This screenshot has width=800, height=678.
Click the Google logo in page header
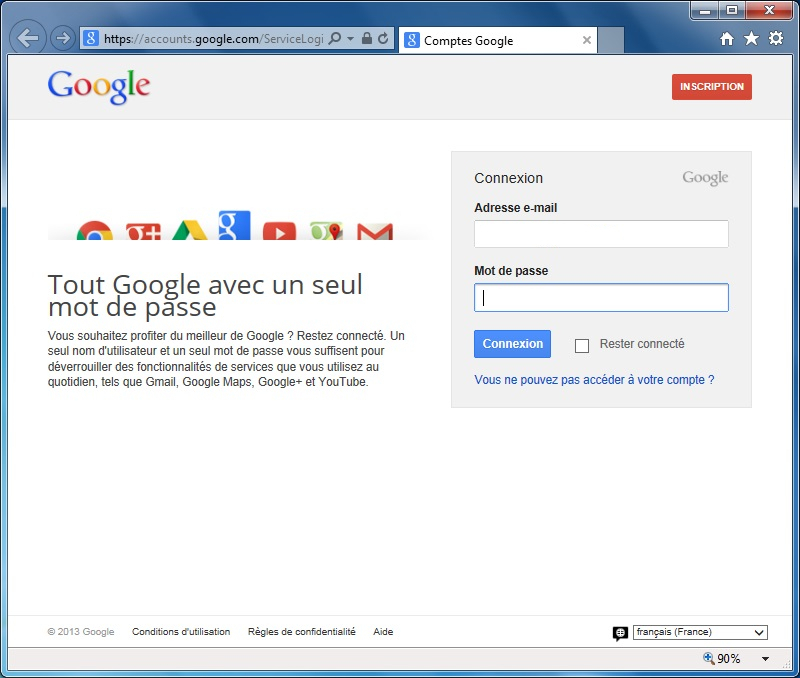(98, 87)
